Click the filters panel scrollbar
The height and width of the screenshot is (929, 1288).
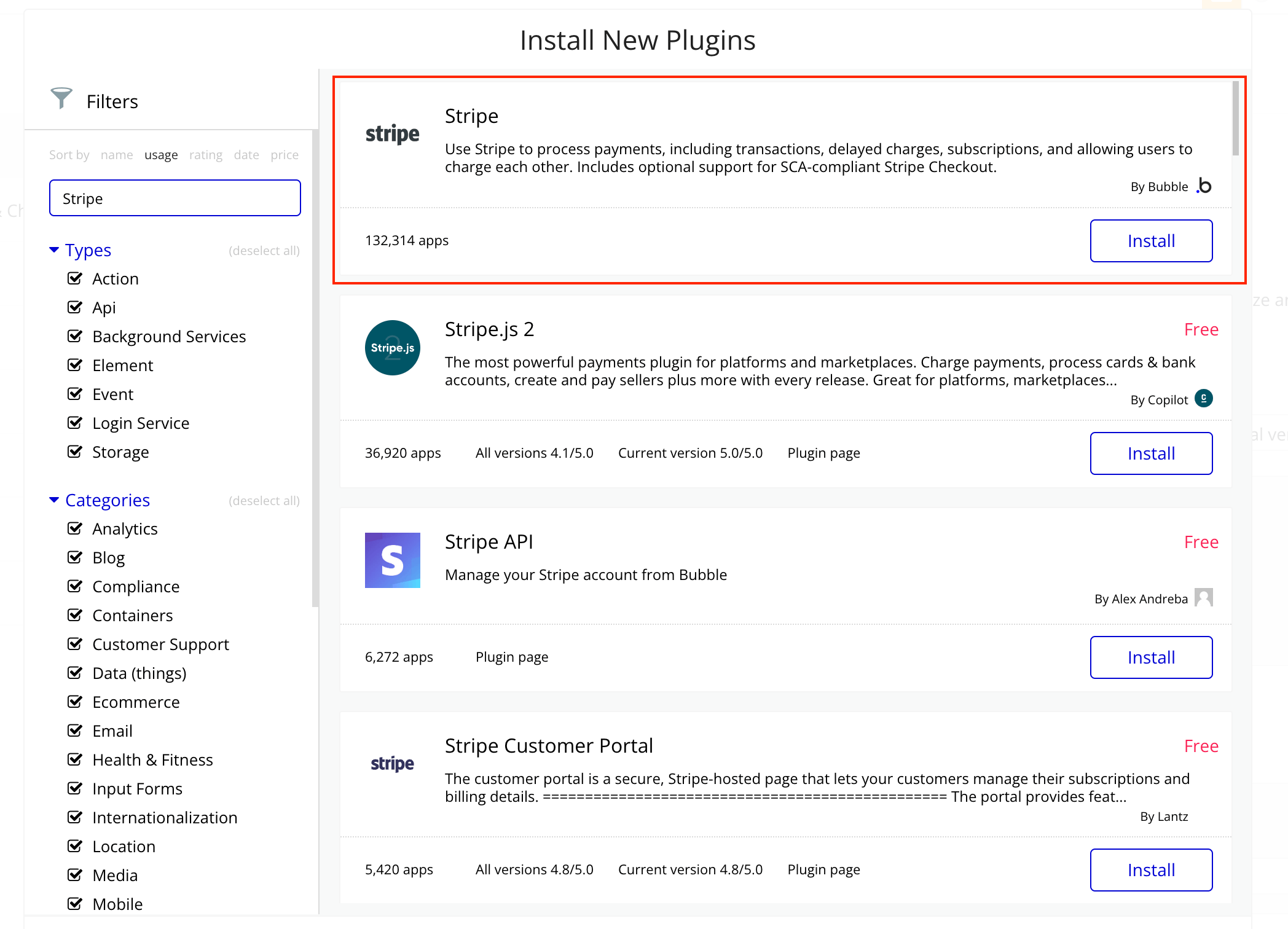(315, 369)
